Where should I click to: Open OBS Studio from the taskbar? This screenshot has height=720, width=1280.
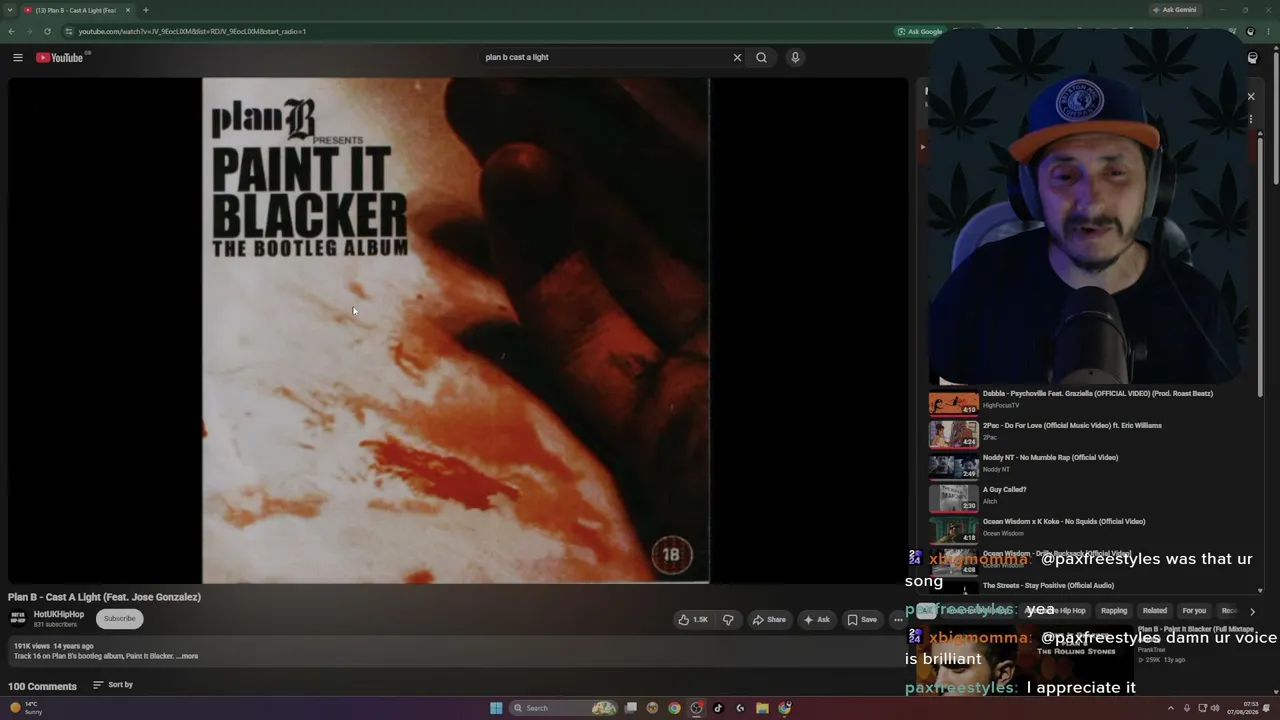point(696,708)
